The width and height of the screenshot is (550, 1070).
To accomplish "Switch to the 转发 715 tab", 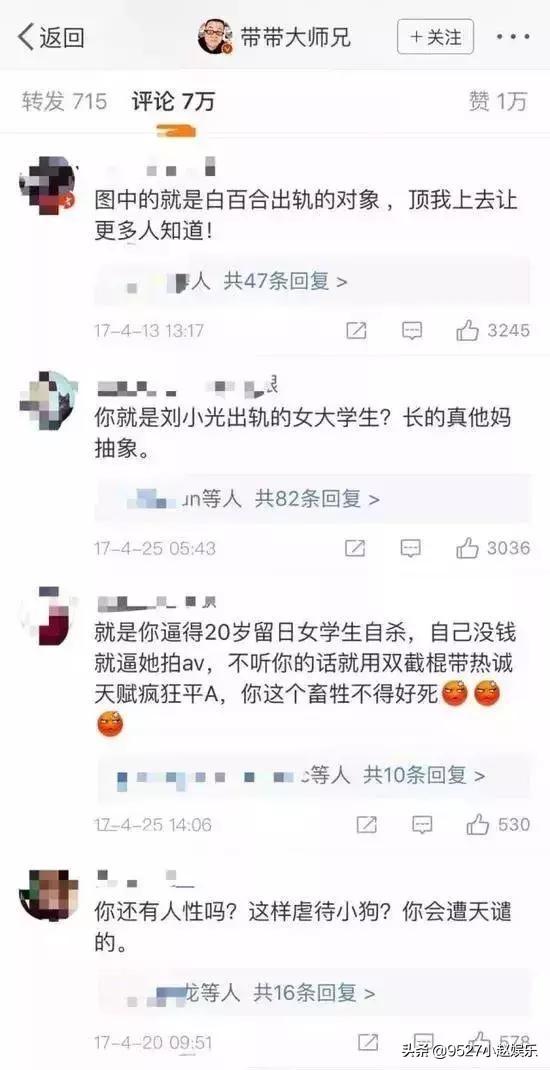I will (64, 101).
